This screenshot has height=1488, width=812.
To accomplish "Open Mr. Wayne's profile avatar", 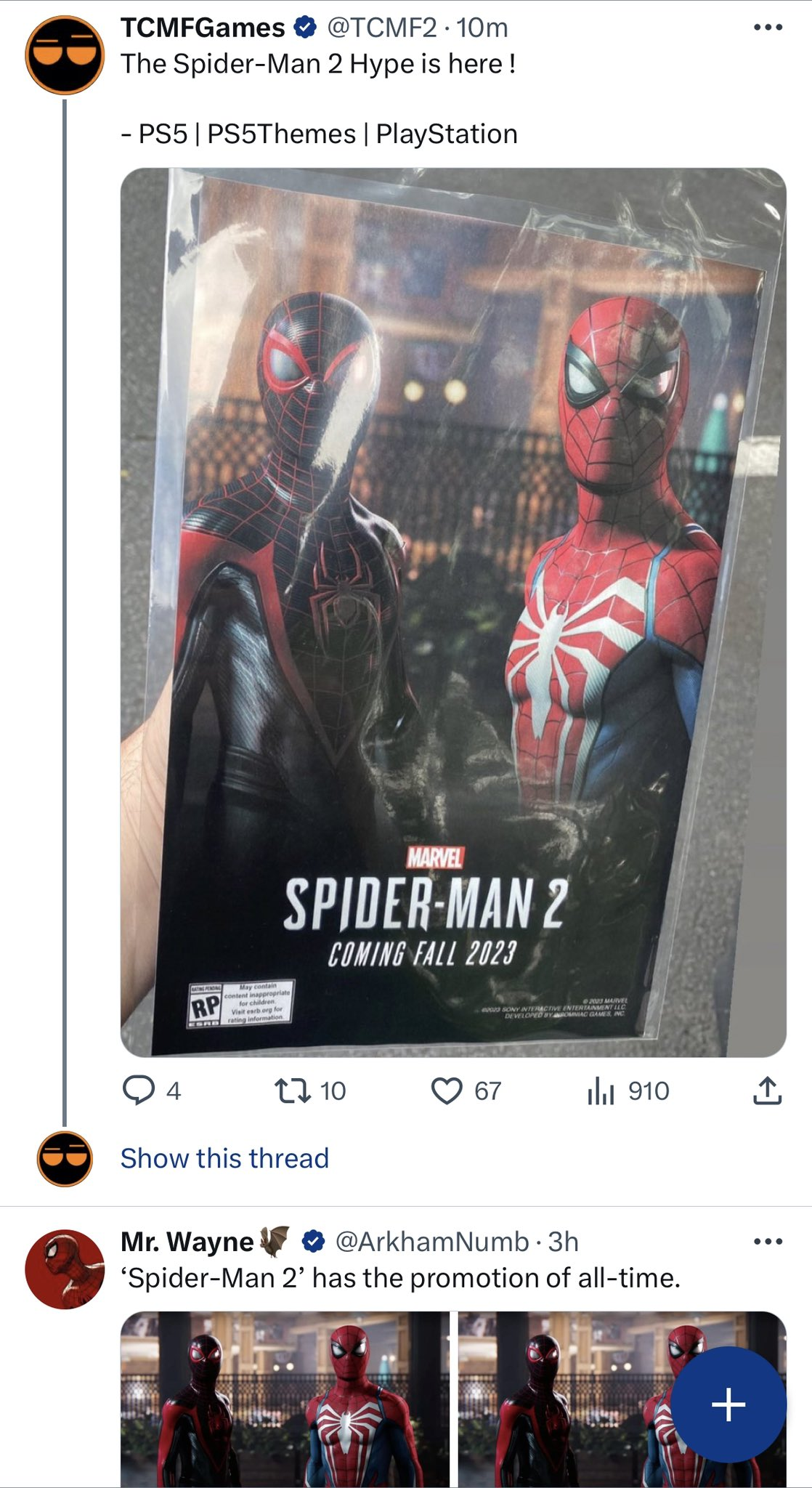I will pyautogui.click(x=65, y=1269).
